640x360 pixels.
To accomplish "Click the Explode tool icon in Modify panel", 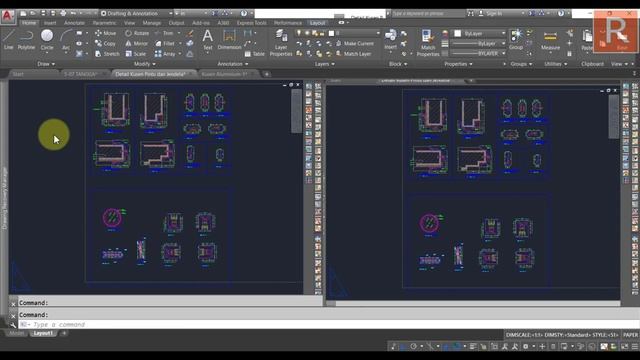I will pos(190,43).
